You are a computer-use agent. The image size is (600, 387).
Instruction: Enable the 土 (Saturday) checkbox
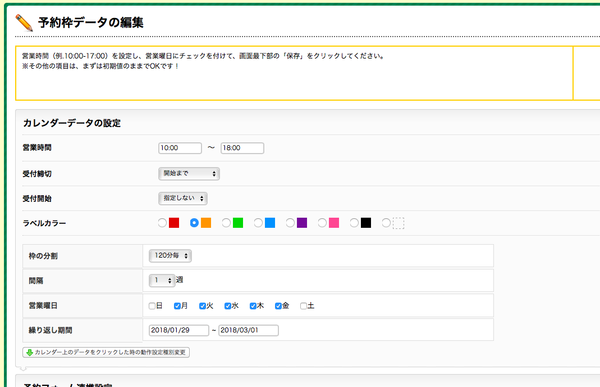click(x=303, y=306)
